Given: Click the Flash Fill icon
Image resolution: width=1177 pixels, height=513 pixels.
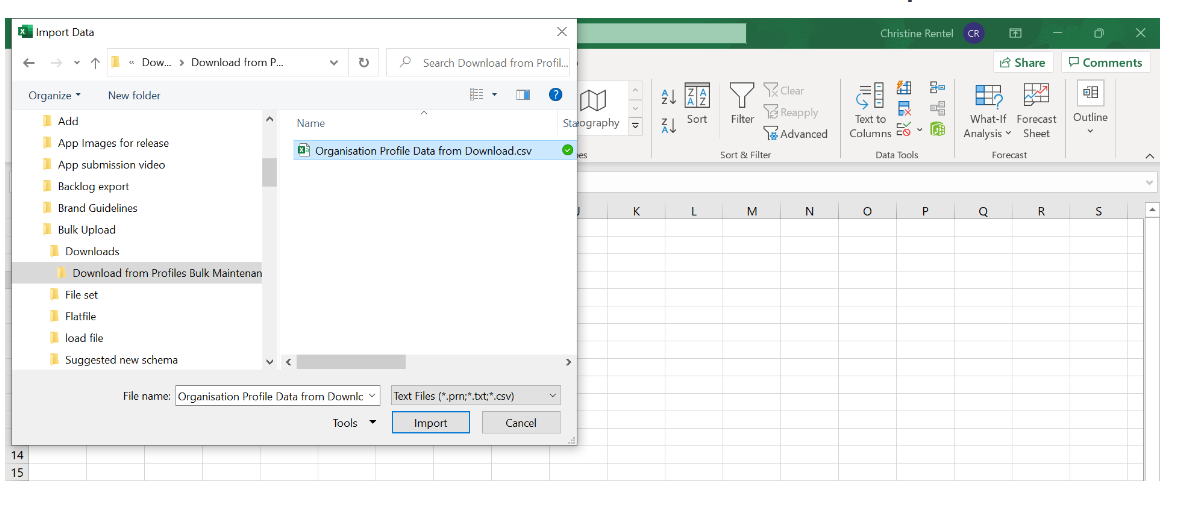Looking at the screenshot, I should [905, 89].
